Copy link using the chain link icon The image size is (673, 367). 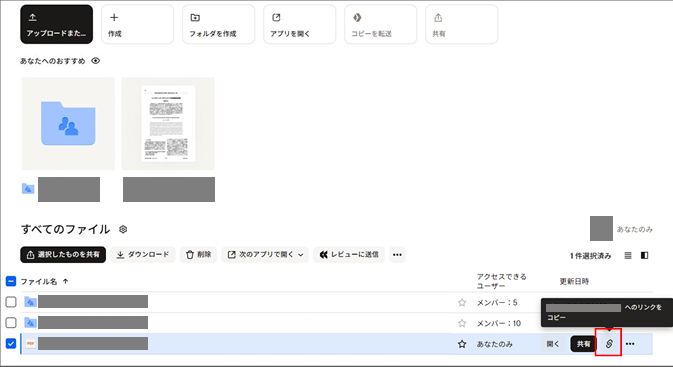click(x=609, y=343)
